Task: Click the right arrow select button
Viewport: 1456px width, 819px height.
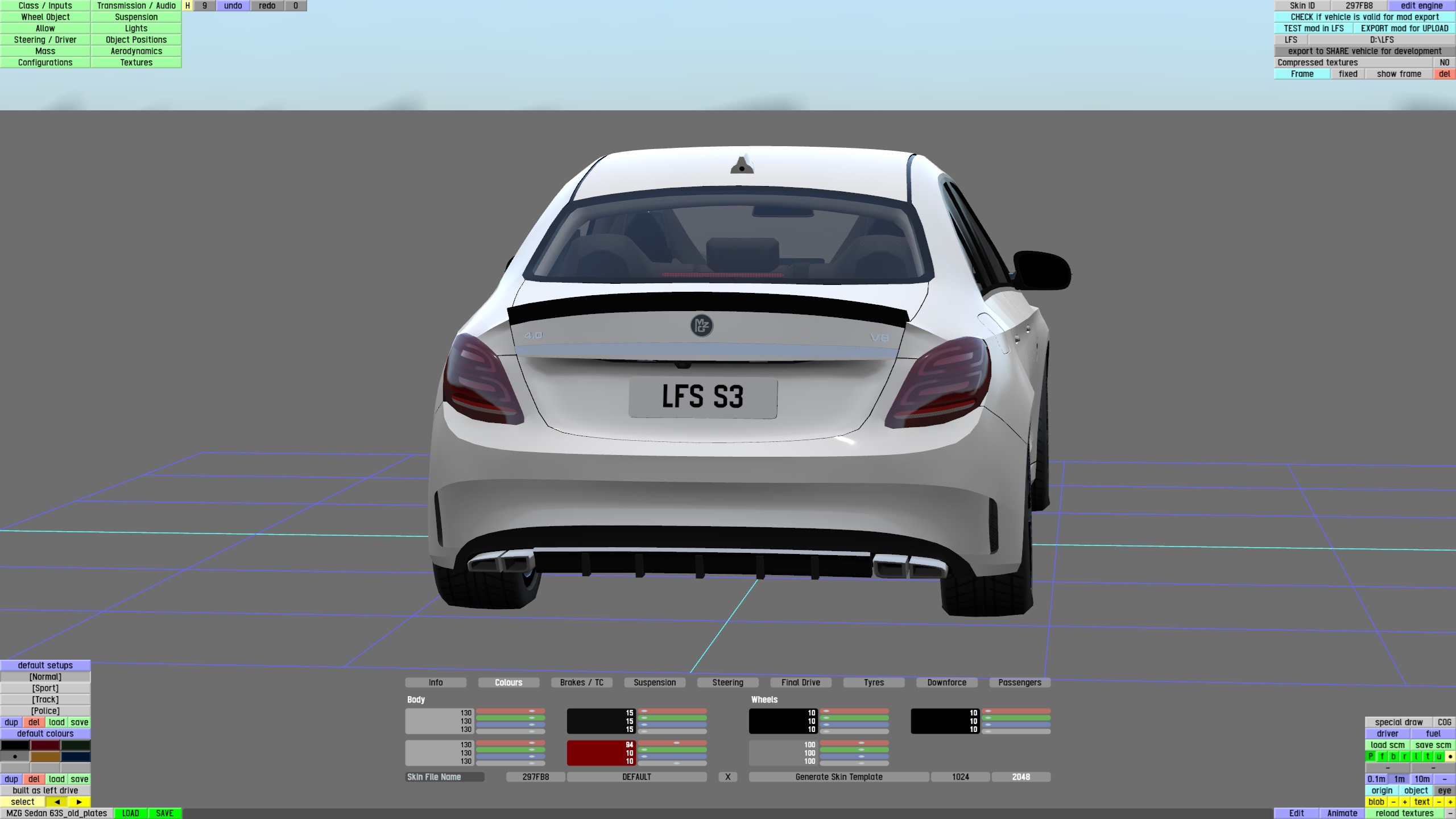Action: point(79,802)
